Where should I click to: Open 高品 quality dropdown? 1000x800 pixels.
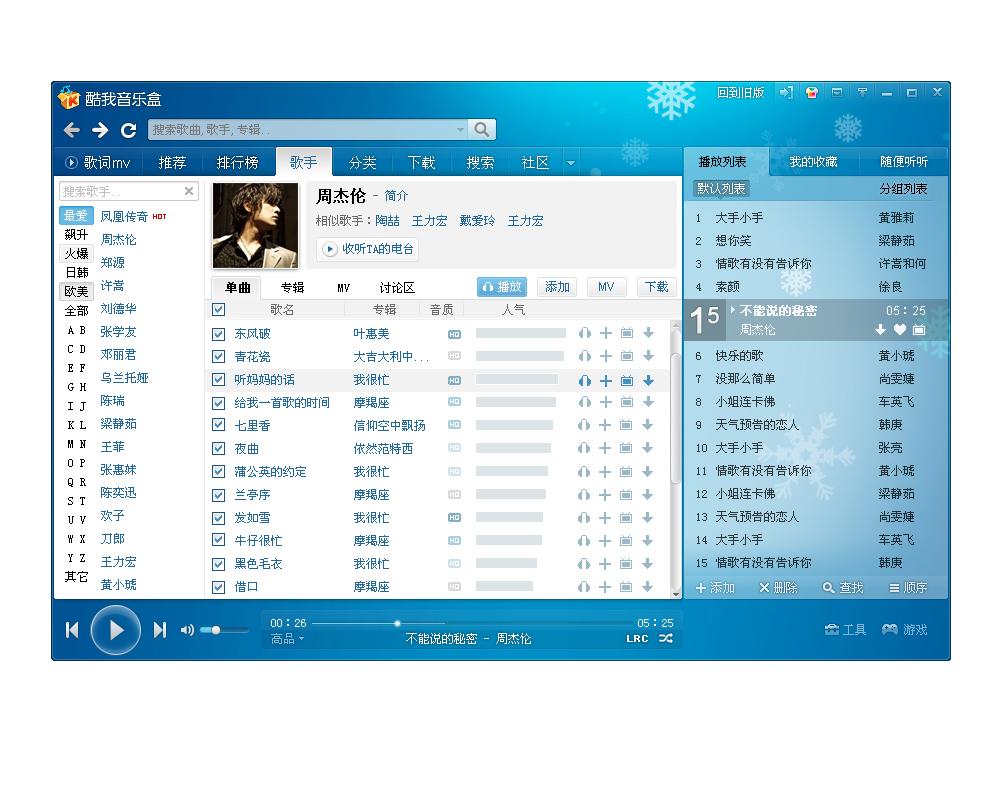point(287,639)
